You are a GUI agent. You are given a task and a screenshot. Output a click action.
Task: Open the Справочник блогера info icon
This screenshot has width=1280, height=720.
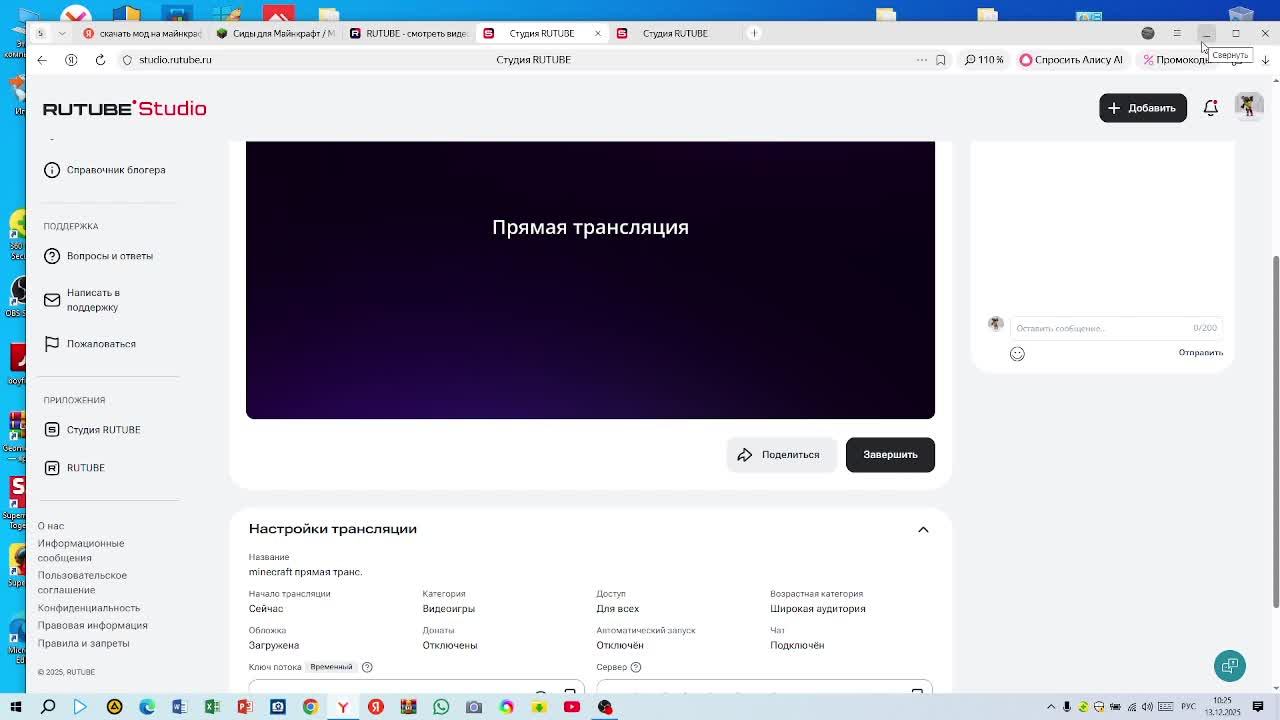click(x=52, y=170)
